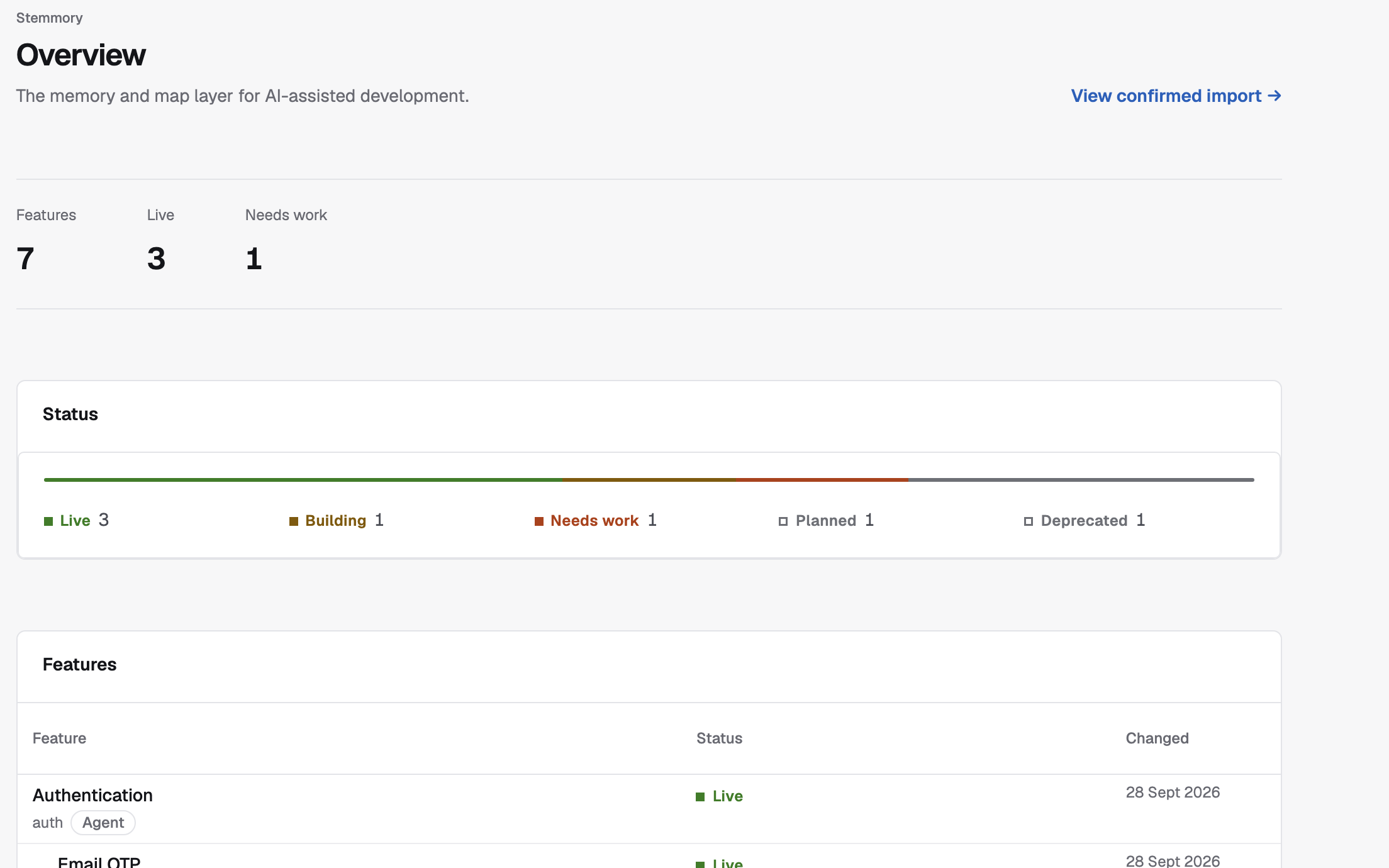Click green status square in Authentication row
Image resolution: width=1389 pixels, height=868 pixels.
point(700,797)
